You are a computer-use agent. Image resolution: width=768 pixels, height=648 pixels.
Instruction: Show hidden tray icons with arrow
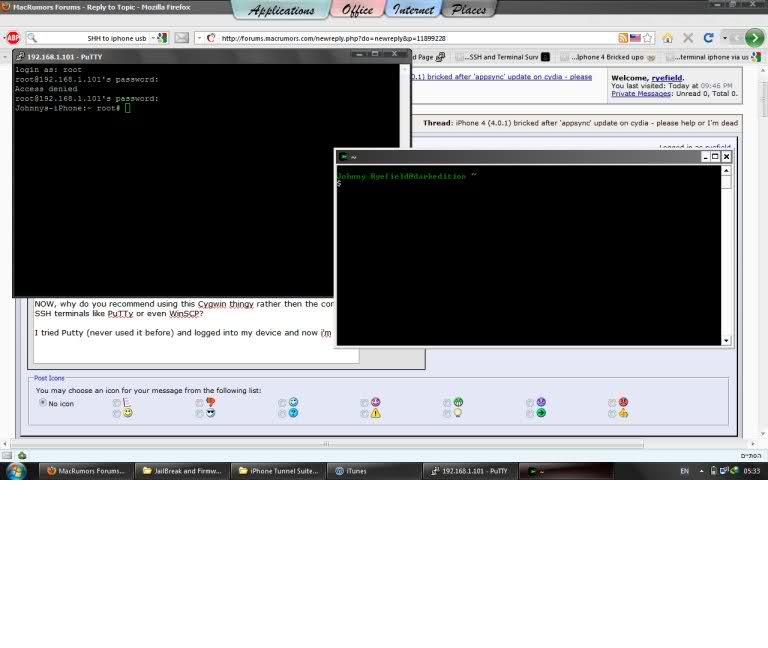coord(701,471)
